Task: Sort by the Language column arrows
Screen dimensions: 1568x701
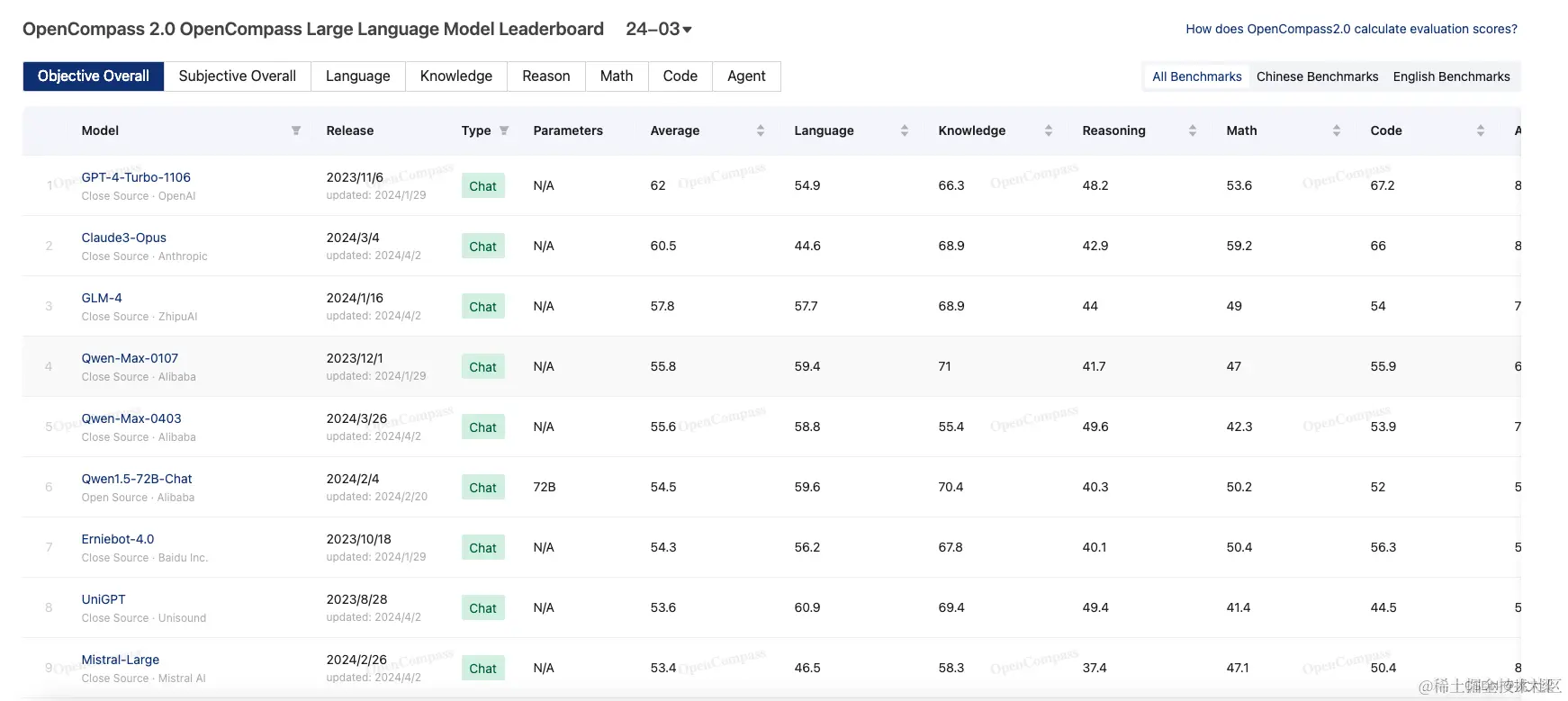Action: (905, 130)
